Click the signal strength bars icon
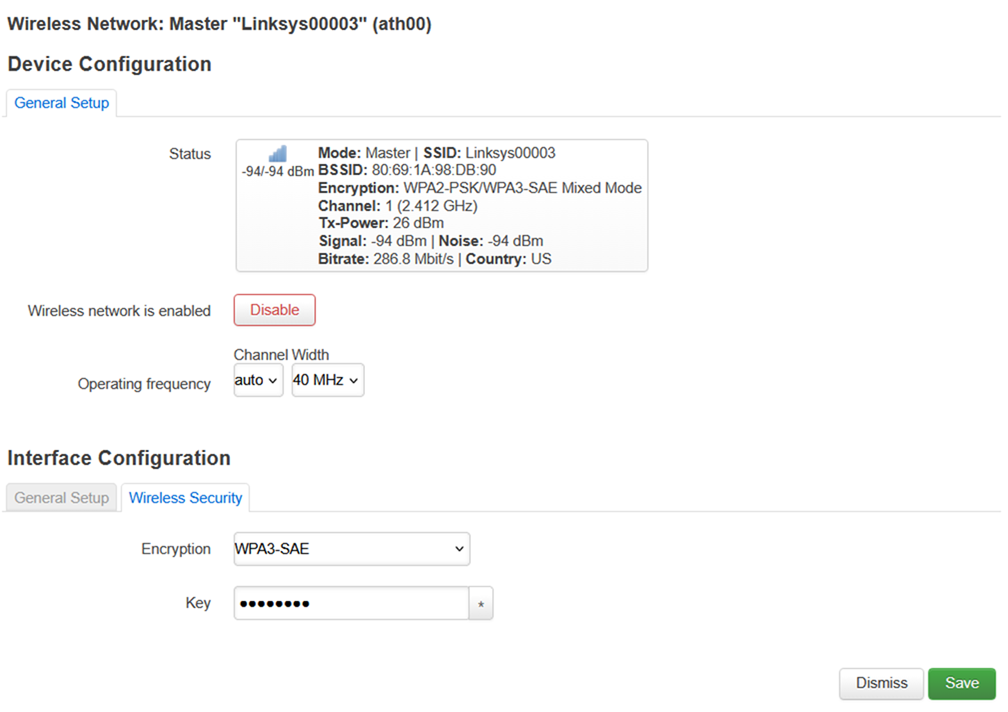 click(278, 153)
